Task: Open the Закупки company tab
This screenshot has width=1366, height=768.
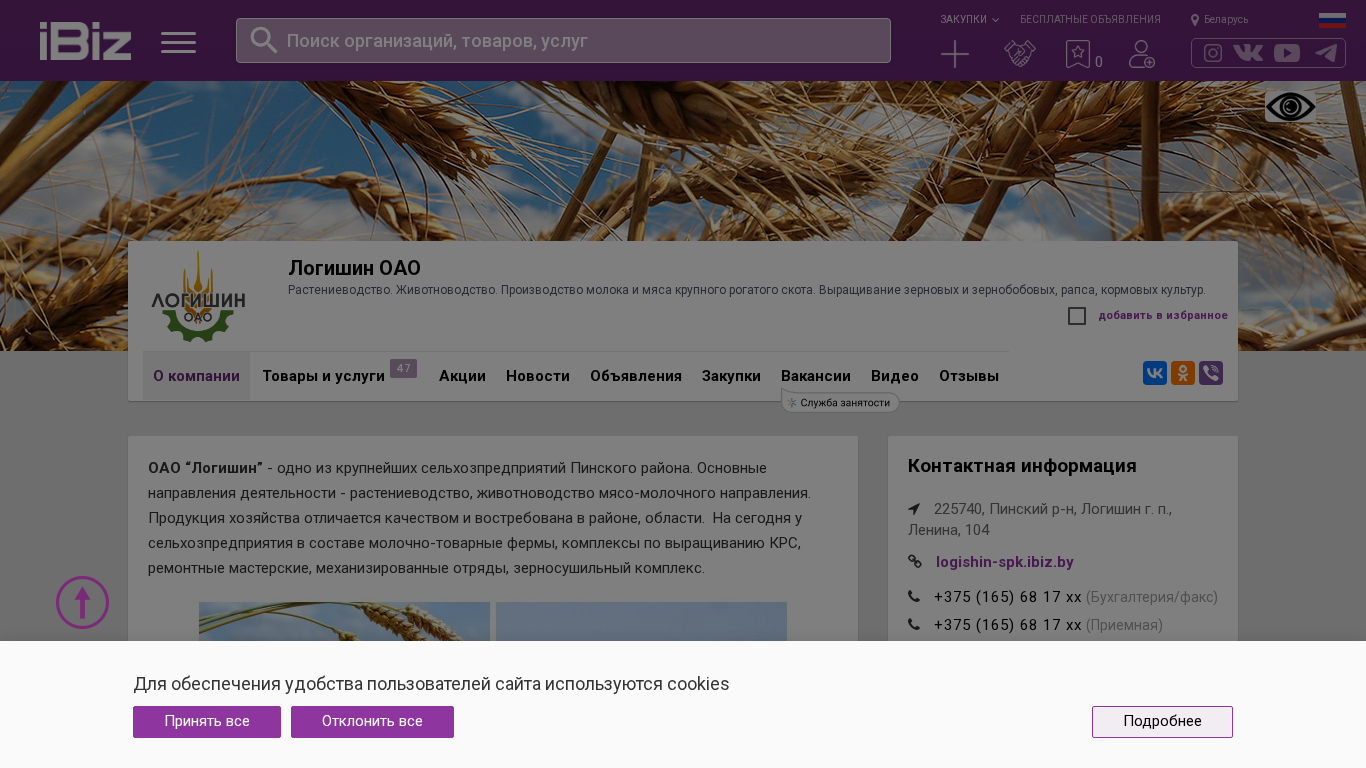Action: 731,376
